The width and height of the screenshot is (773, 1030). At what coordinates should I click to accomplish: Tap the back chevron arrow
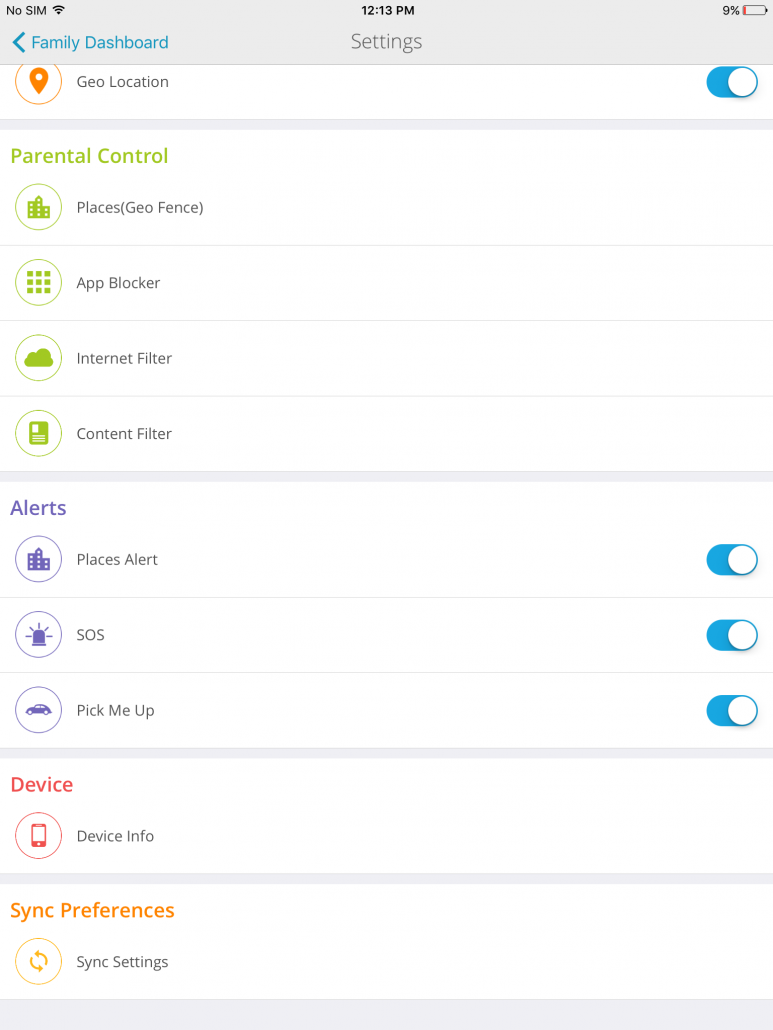(18, 42)
